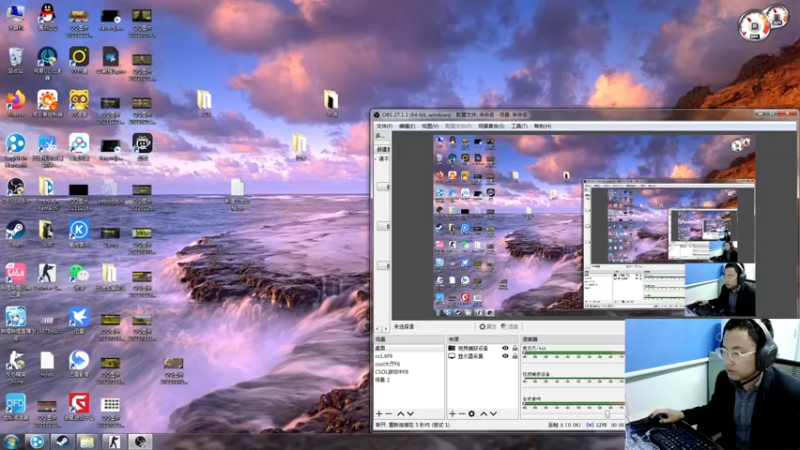Select the CSOL游戏中F8 scene

coord(409,372)
